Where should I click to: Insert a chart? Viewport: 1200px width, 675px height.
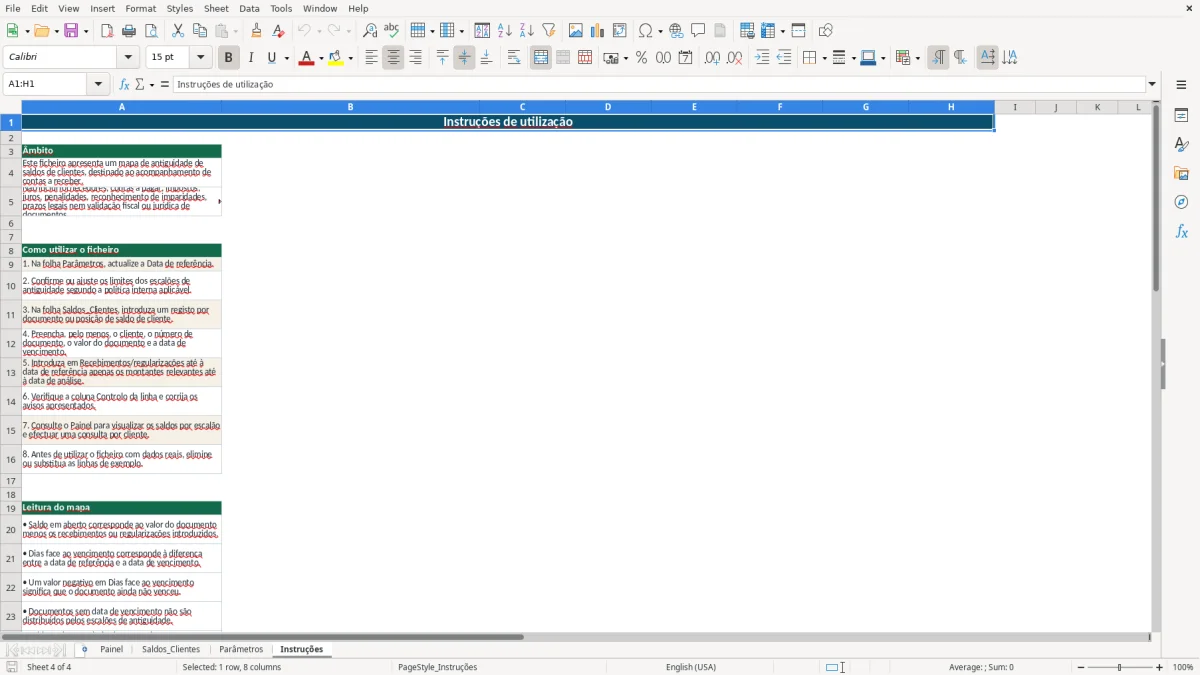click(x=598, y=31)
